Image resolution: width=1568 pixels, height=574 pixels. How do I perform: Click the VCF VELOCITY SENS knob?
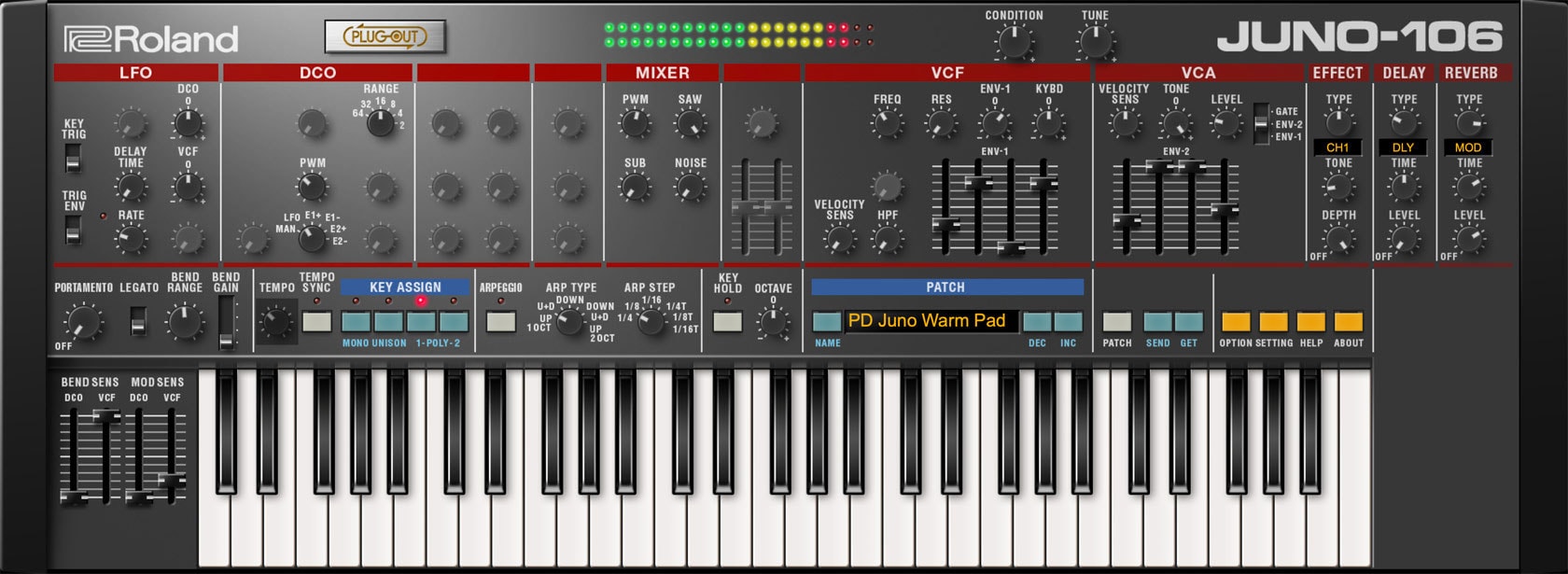tap(839, 240)
